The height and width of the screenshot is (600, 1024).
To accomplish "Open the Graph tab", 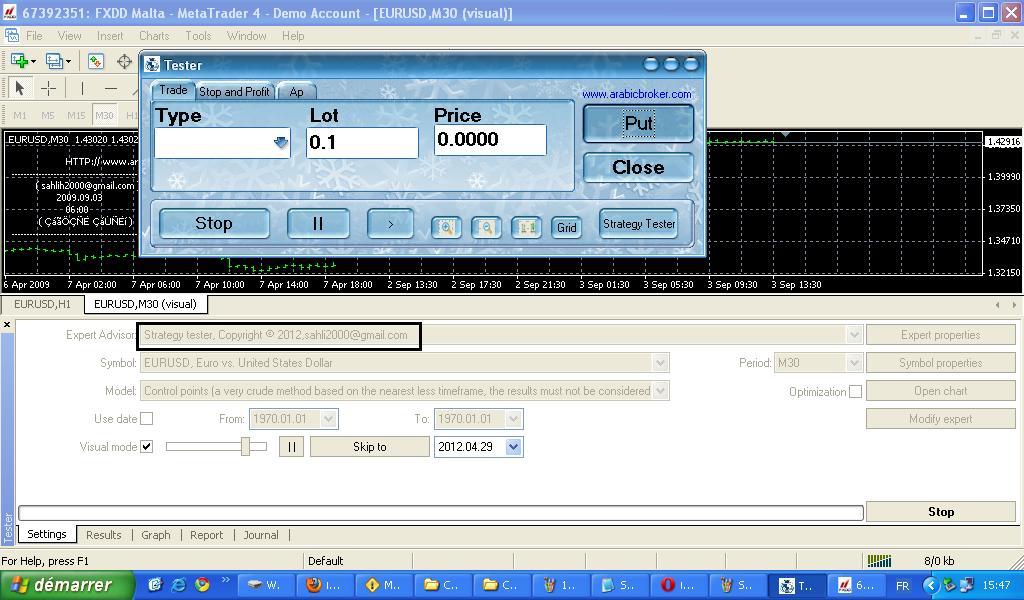I will click(155, 535).
